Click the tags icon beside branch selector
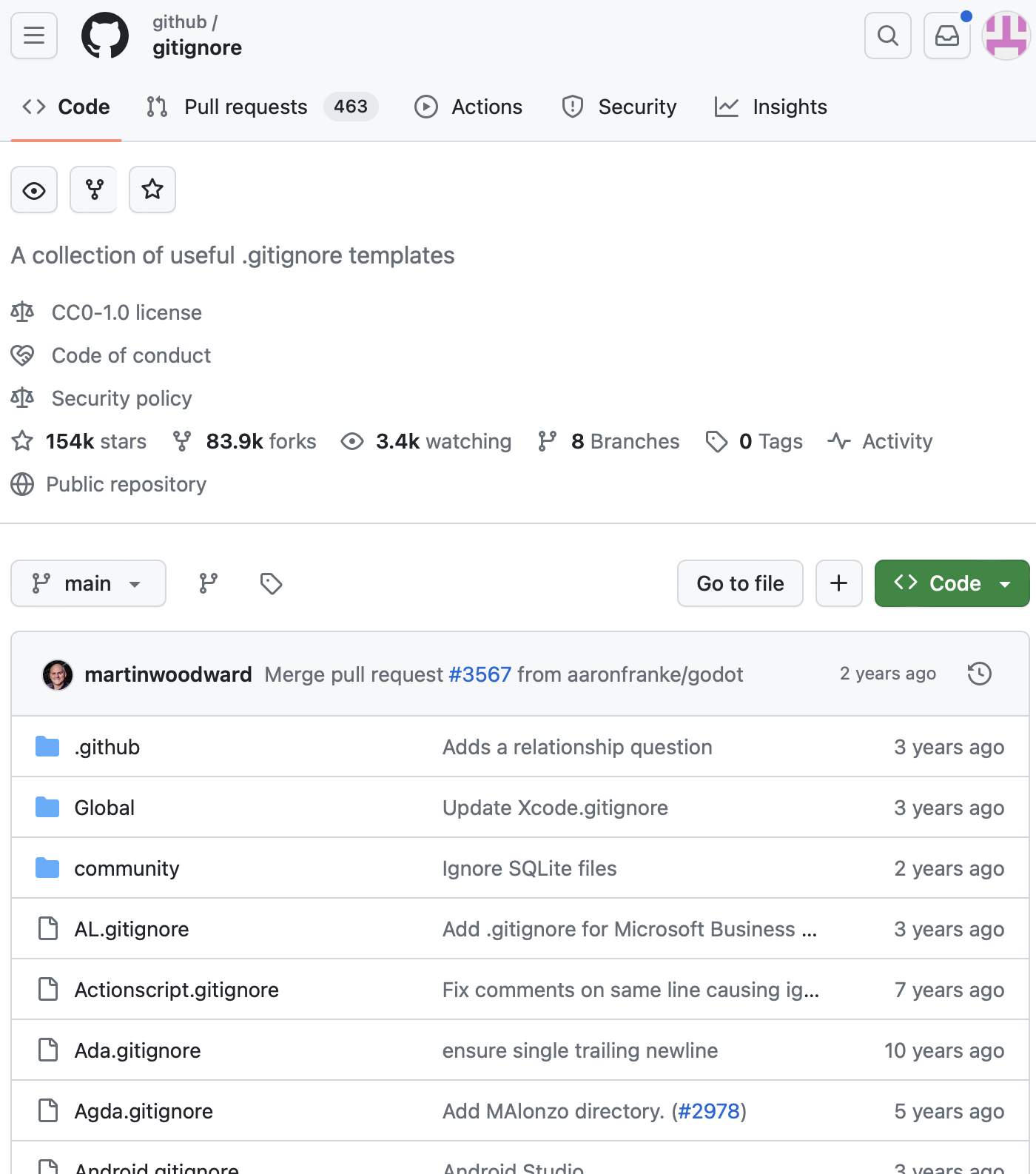This screenshot has height=1174, width=1036. coord(271,583)
